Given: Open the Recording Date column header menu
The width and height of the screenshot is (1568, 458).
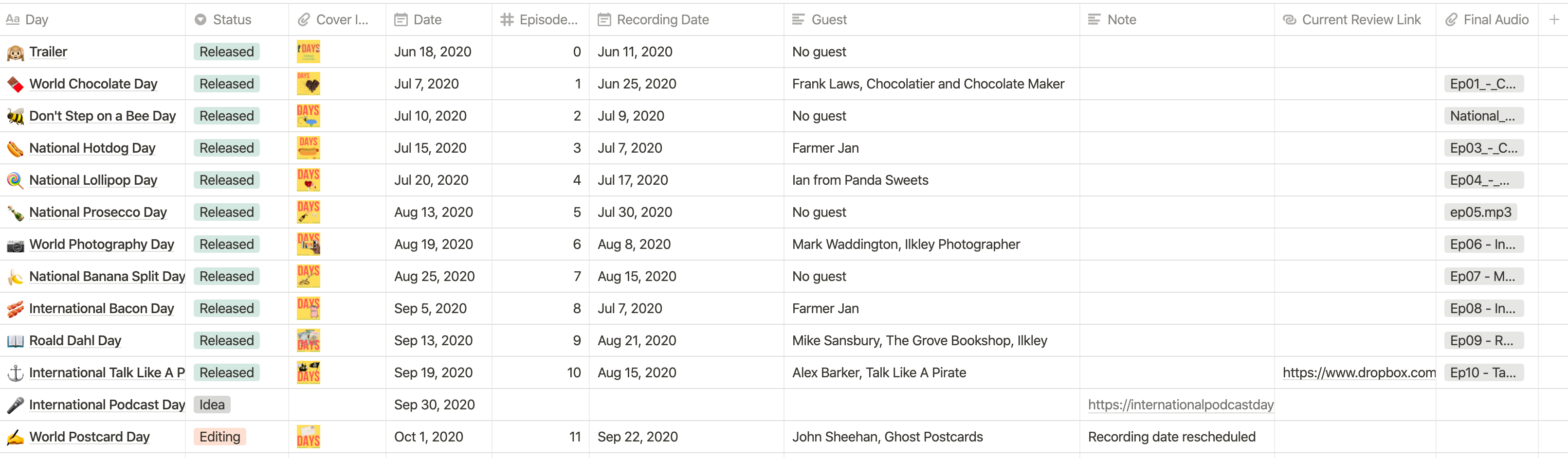Looking at the screenshot, I should (662, 19).
